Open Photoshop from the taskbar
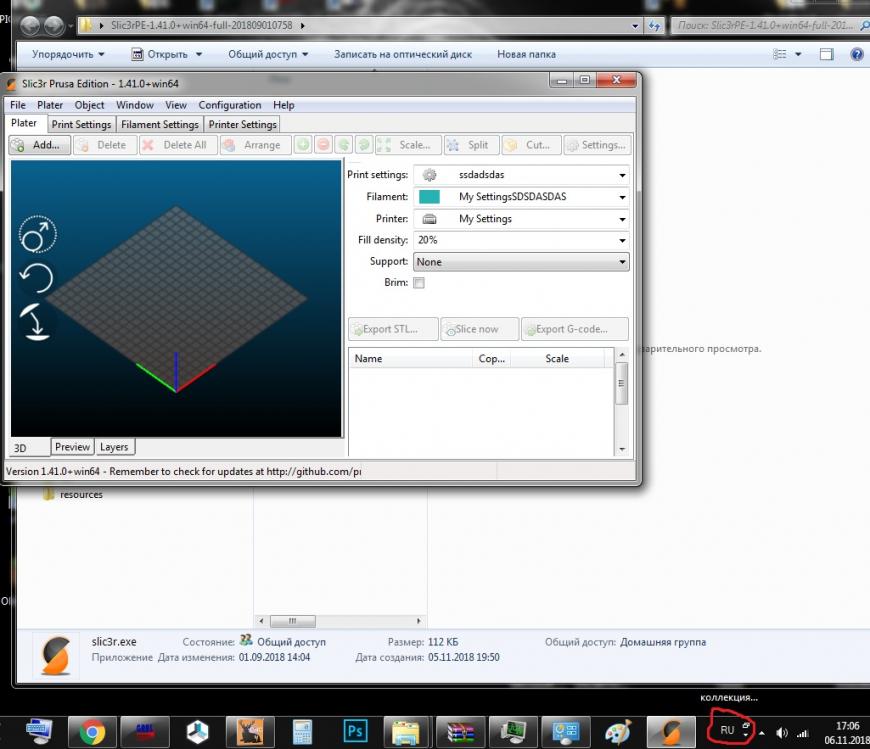This screenshot has height=749, width=870. pos(355,732)
